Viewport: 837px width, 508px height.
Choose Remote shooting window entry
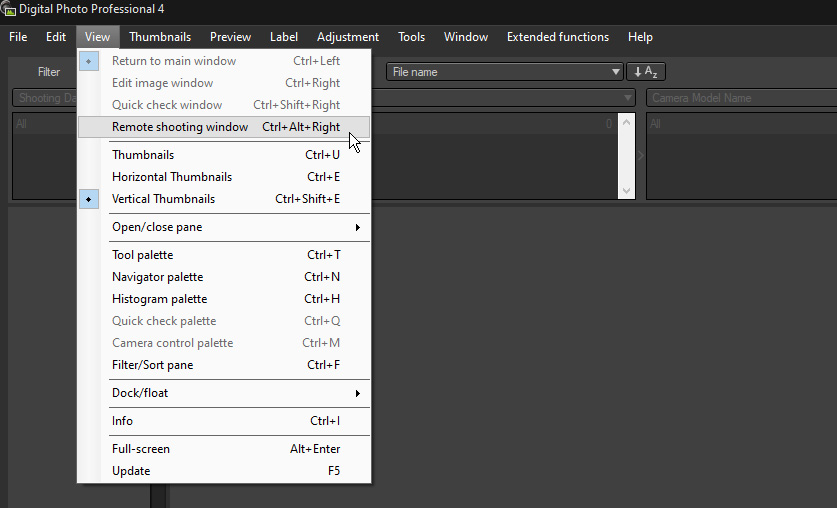click(224, 127)
